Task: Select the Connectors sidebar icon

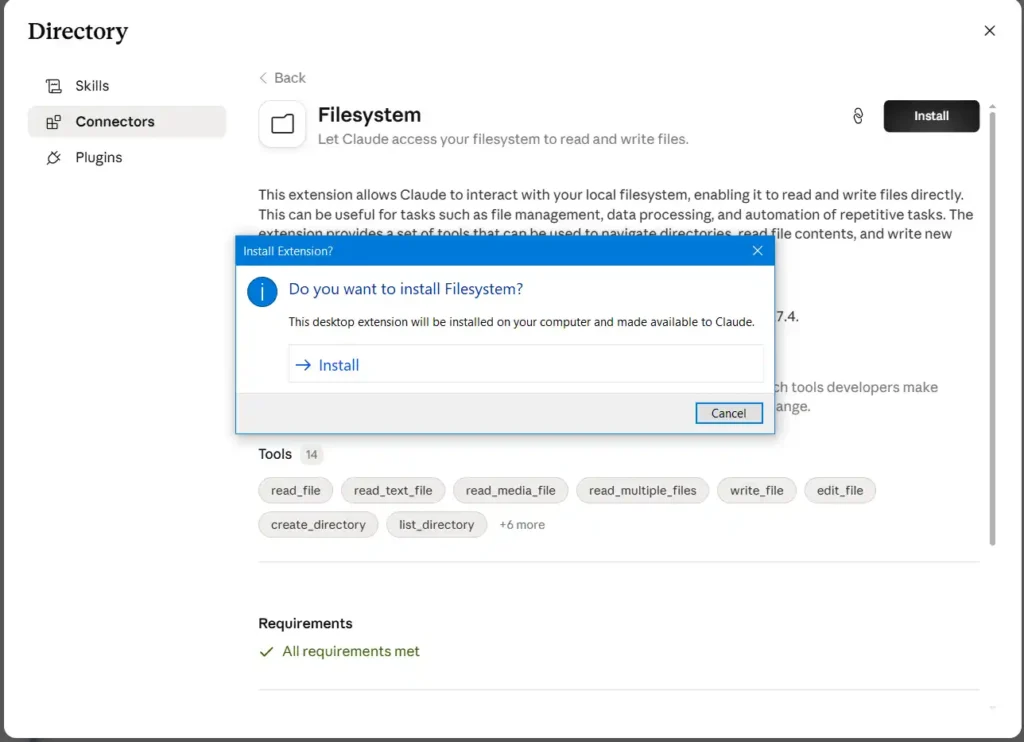Action: pyautogui.click(x=54, y=121)
